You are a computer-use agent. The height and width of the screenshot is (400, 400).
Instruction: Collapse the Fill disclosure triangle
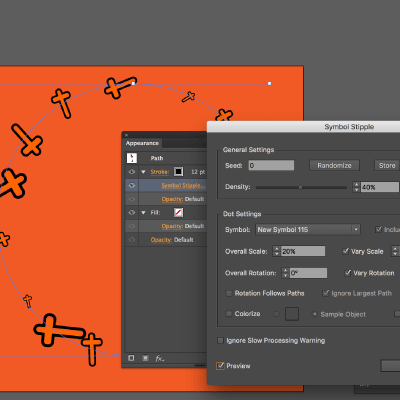(143, 212)
